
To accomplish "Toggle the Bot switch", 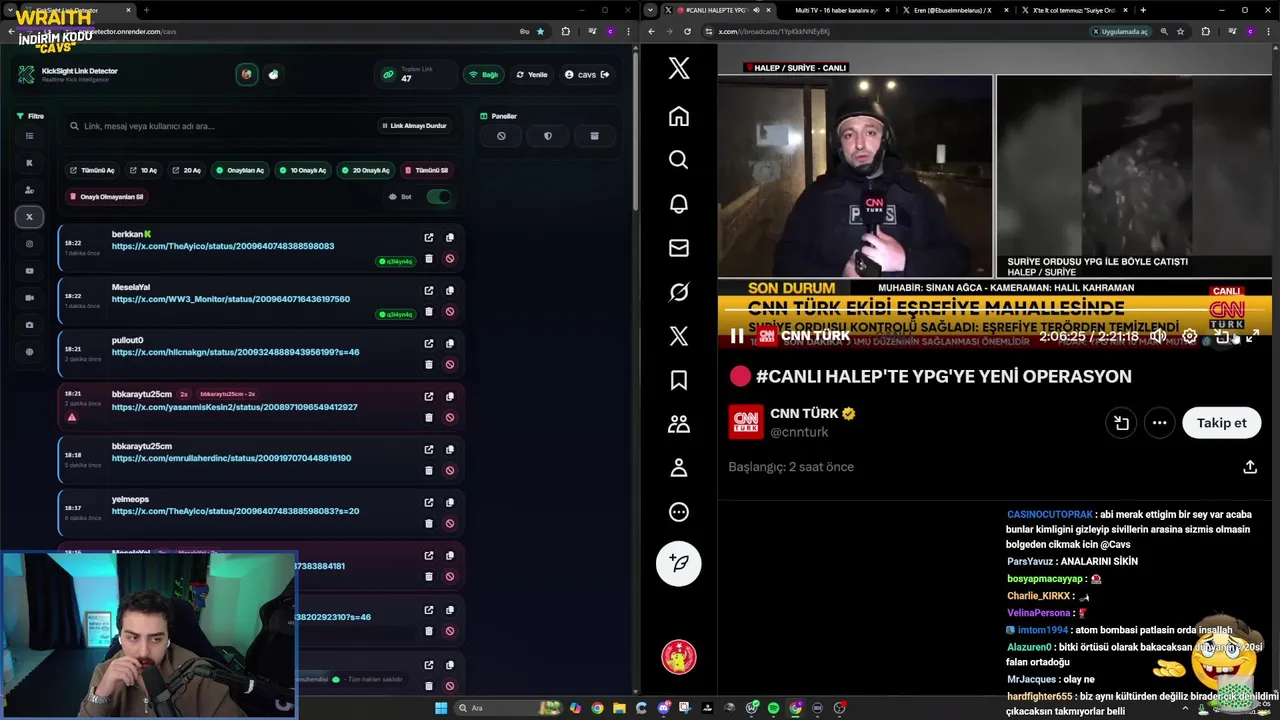I will (x=438, y=196).
